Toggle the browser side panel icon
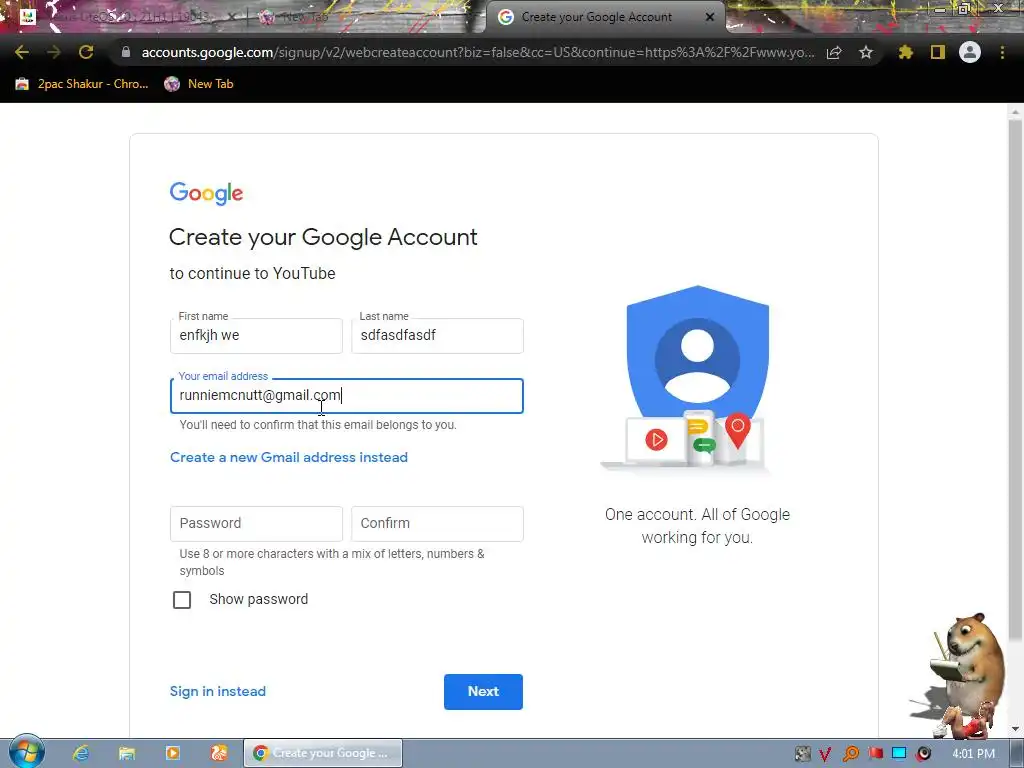The width and height of the screenshot is (1024, 768). [x=938, y=52]
